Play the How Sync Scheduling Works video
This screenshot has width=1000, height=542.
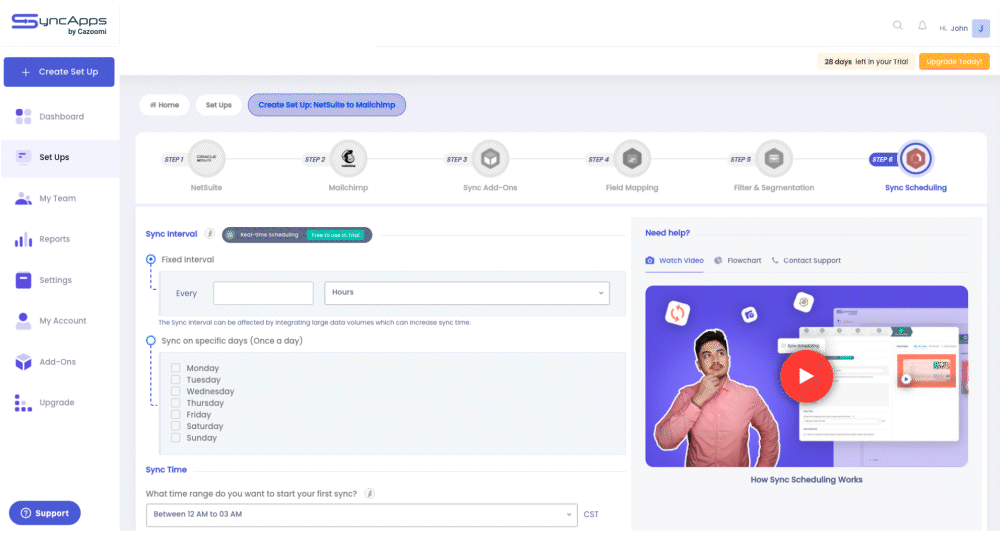click(x=806, y=376)
